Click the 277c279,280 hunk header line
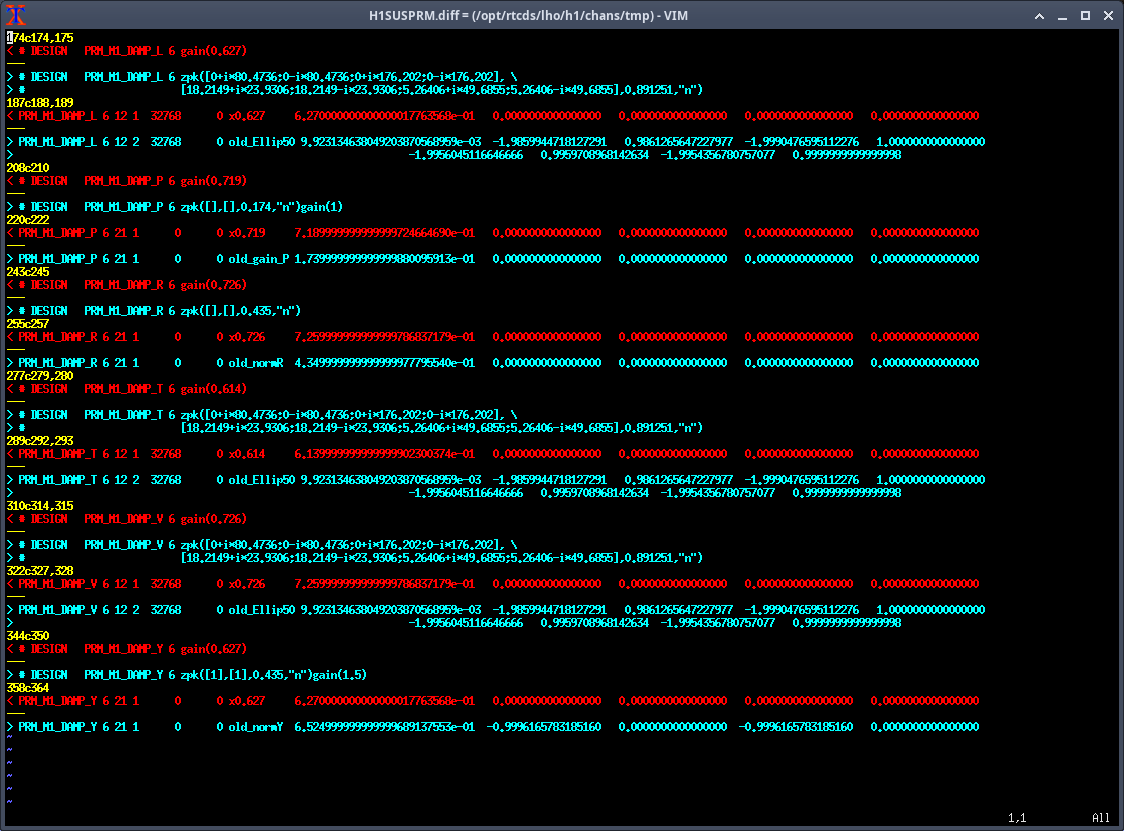 click(40, 375)
